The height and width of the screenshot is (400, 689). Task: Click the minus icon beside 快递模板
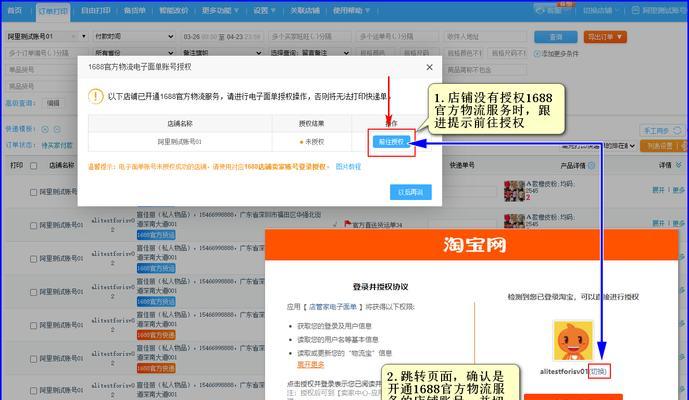57,129
